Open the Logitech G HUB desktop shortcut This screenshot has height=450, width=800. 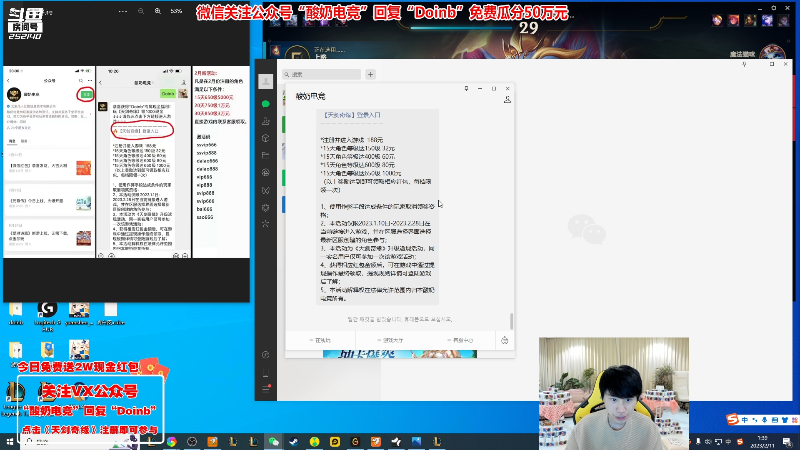point(47,315)
